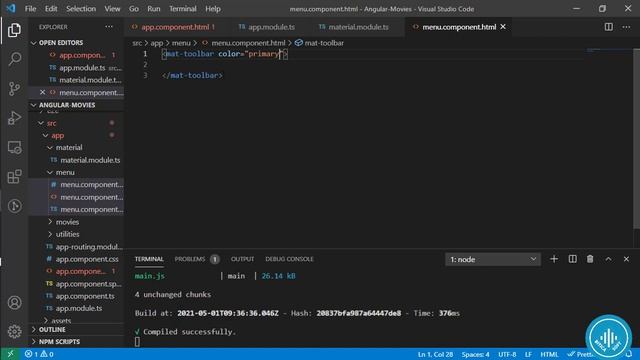Kill terminal with trash icon
The height and width of the screenshot is (360, 640).
590,259
